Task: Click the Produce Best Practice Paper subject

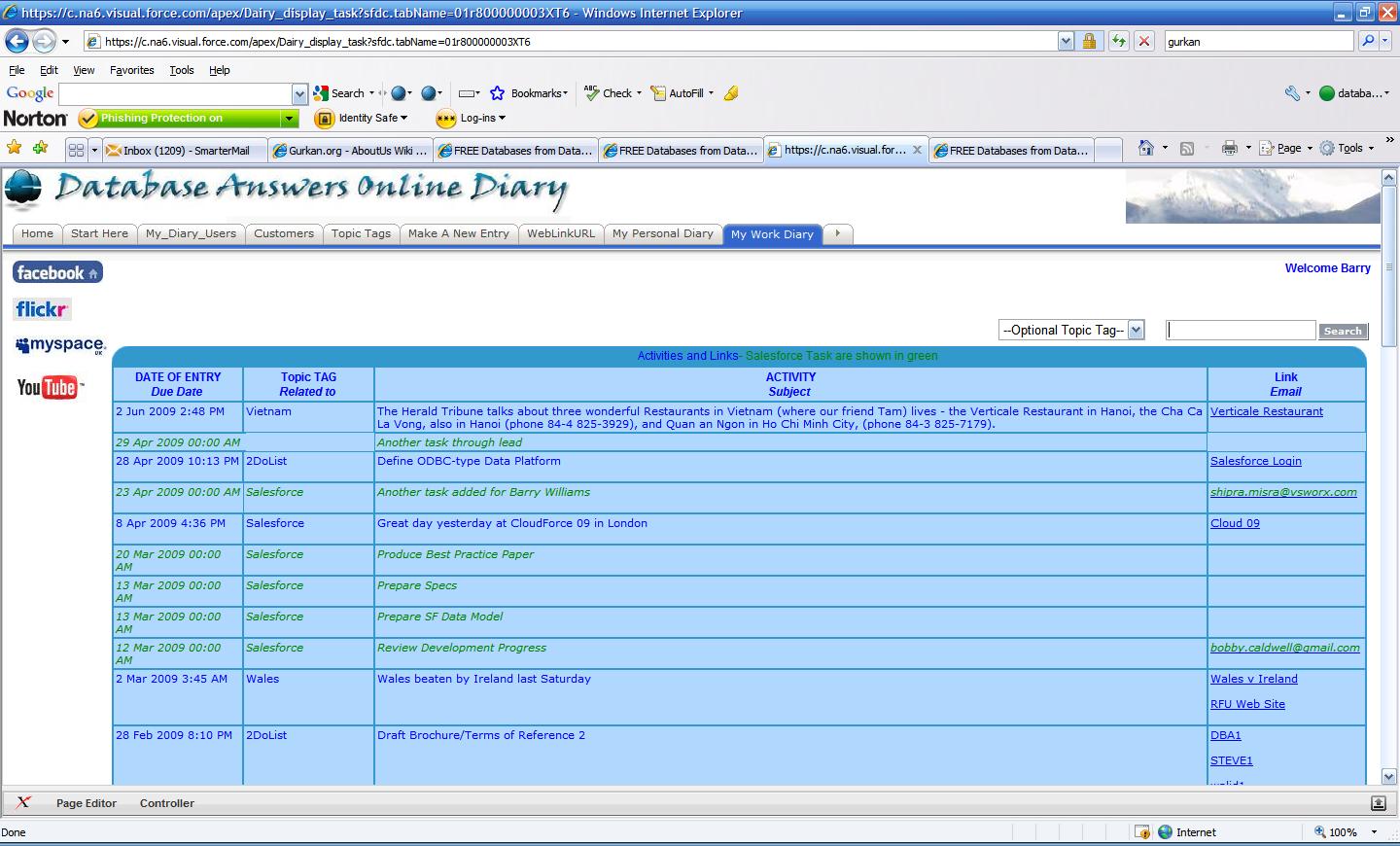Action: 455,554
